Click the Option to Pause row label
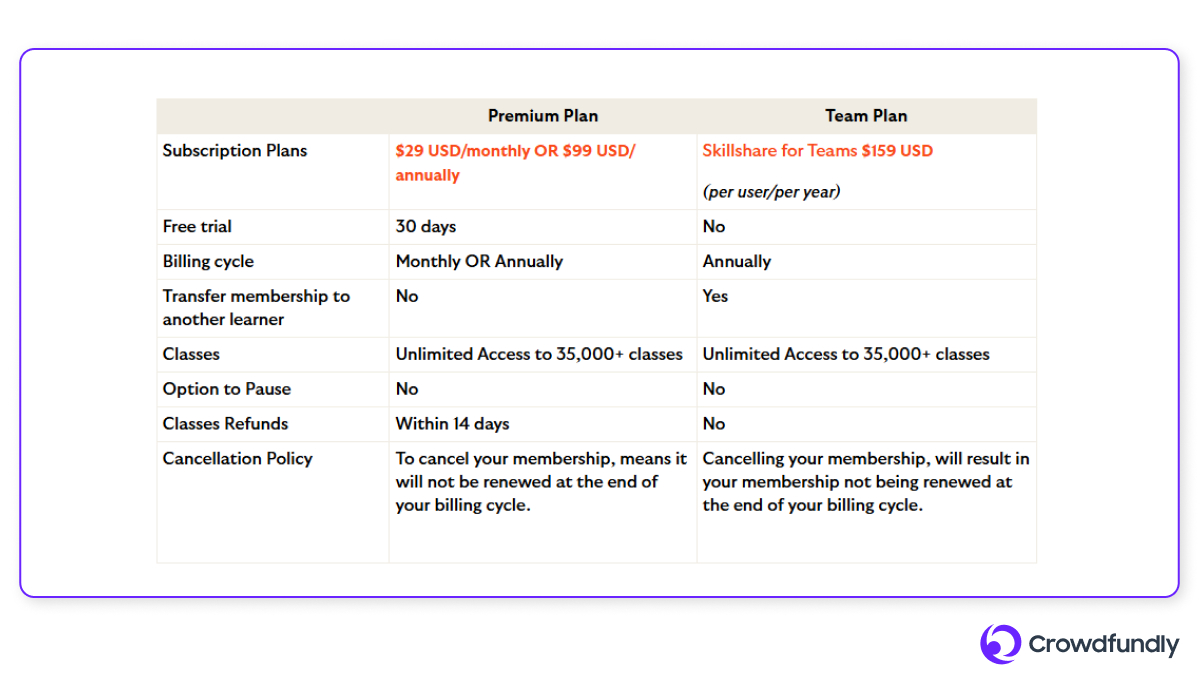1200x690 pixels. click(226, 389)
